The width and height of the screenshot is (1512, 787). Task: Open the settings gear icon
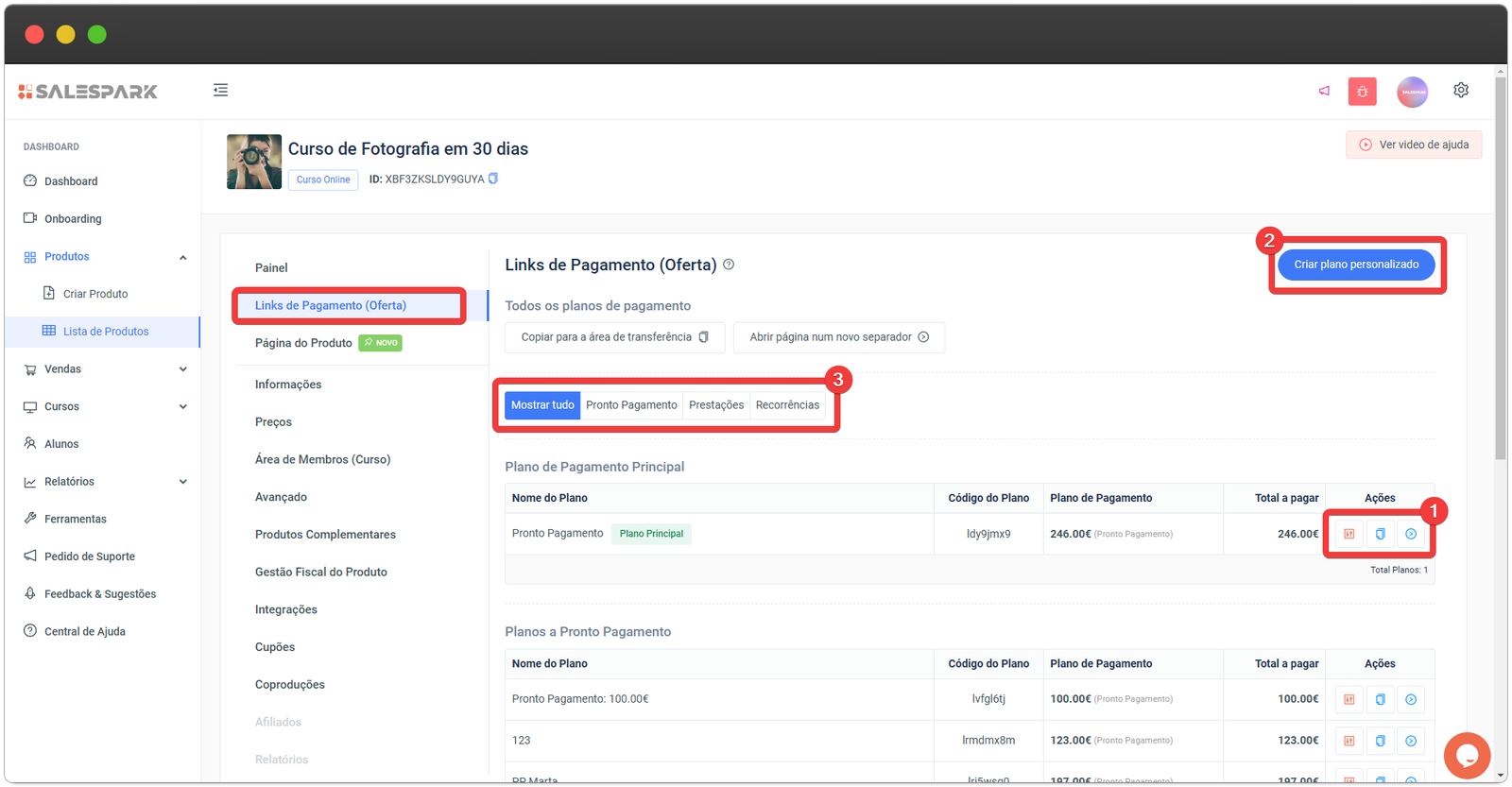tap(1461, 90)
